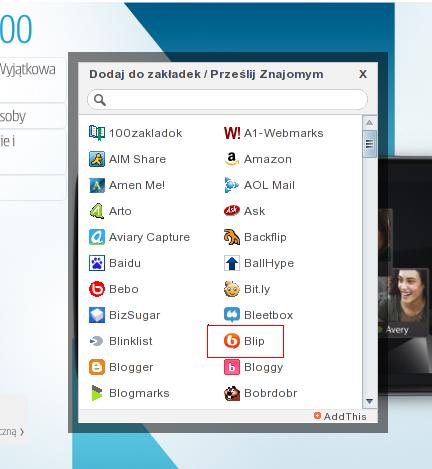432x469 pixels.
Task: Click the Amen Me! icon
Action: pos(97,185)
